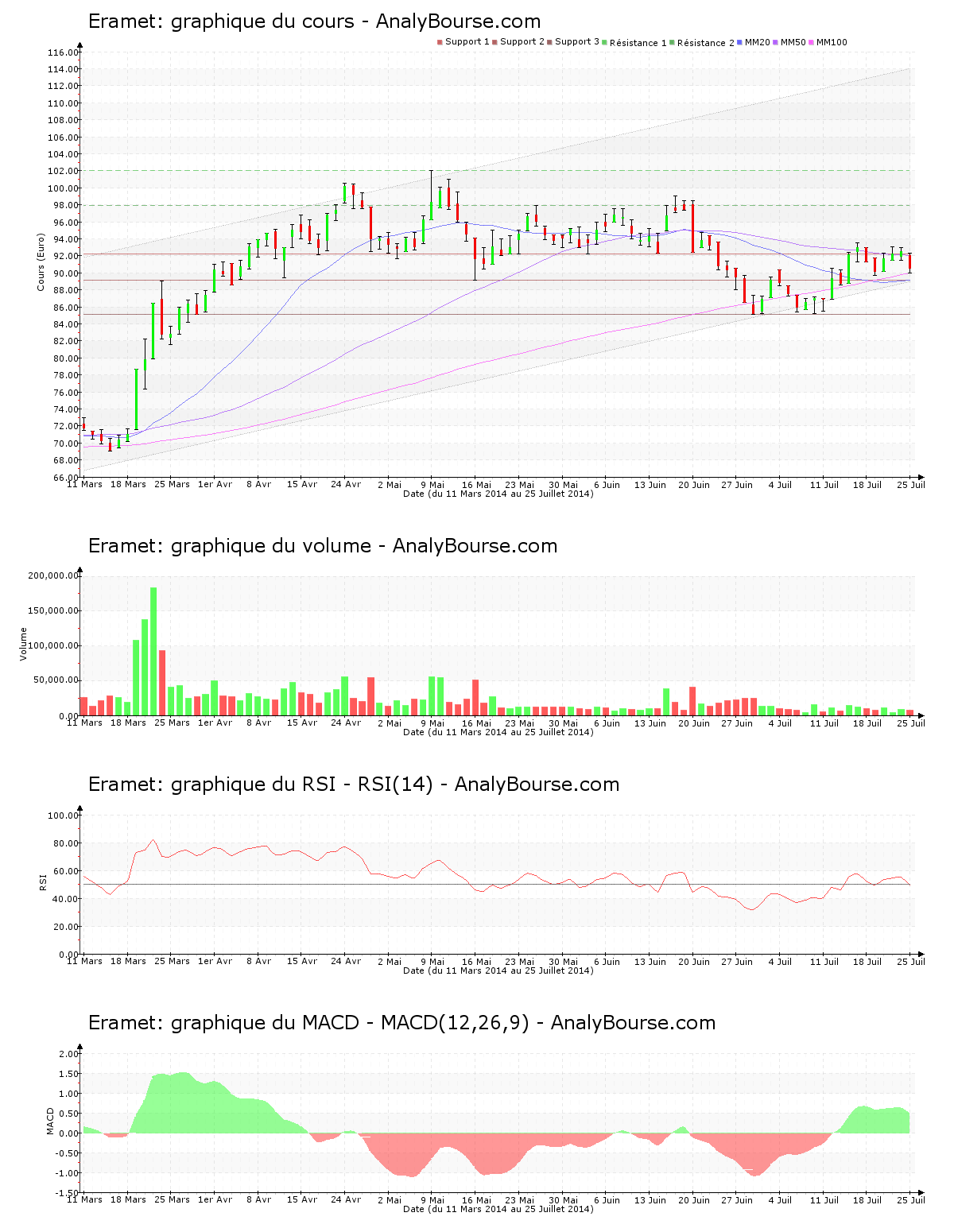
Task: Click the purple MM50 color square
Action: tap(777, 43)
